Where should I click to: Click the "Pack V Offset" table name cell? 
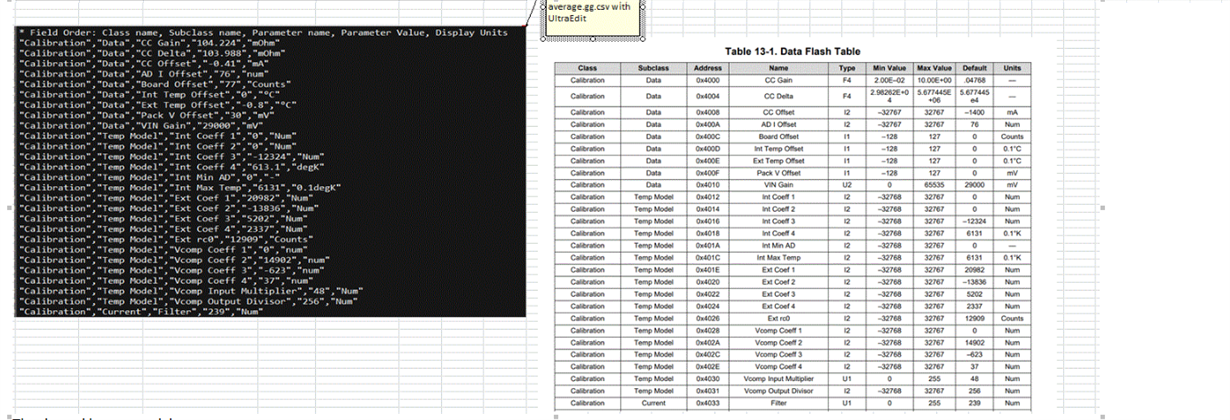click(x=777, y=173)
